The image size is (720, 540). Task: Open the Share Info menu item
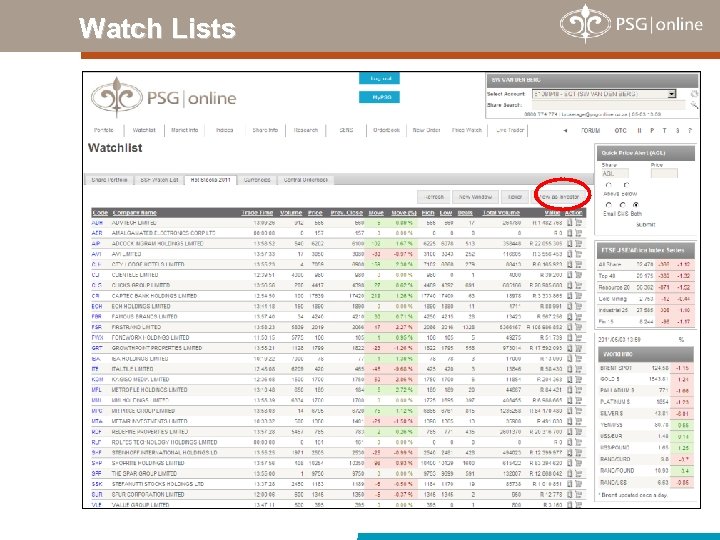point(265,130)
